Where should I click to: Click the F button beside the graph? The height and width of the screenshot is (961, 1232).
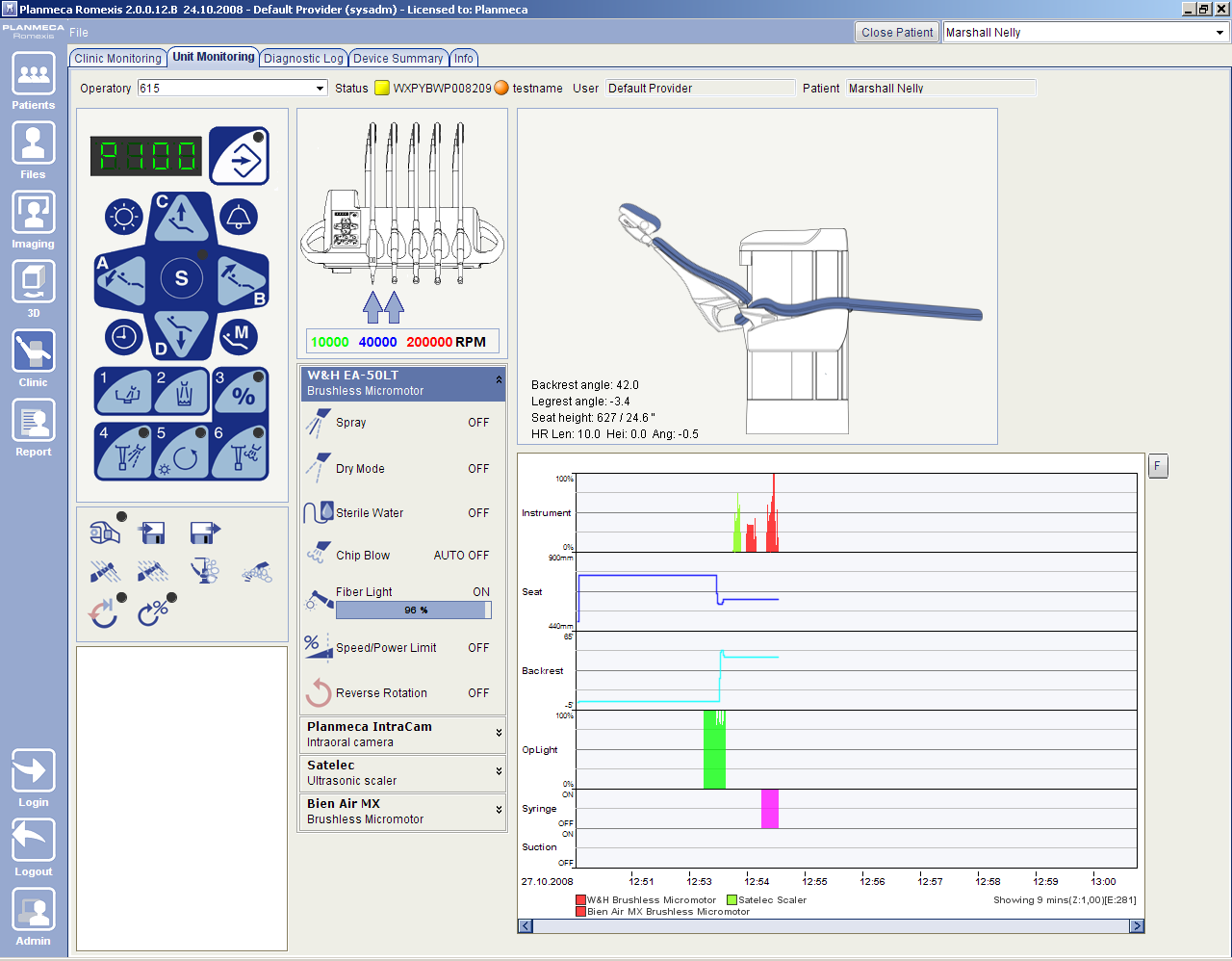click(1158, 466)
